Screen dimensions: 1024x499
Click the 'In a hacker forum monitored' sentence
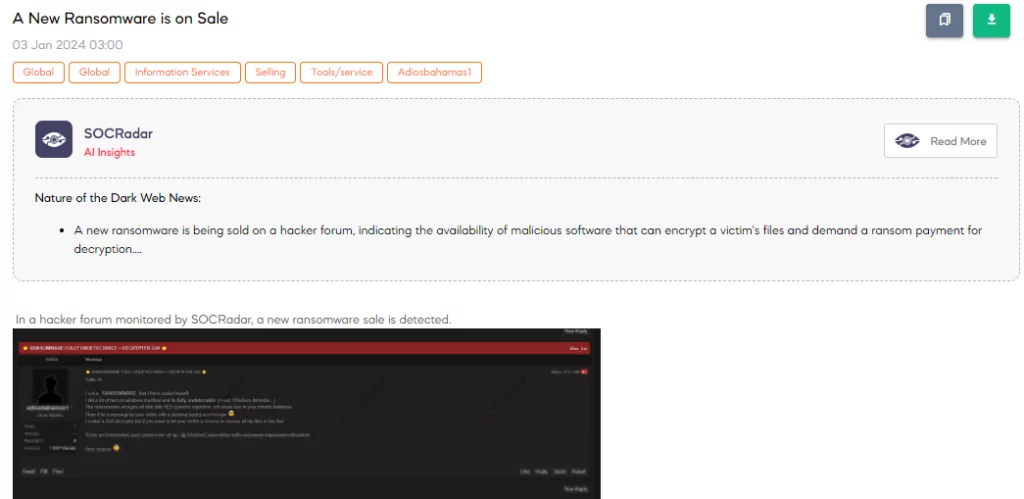[x=233, y=319]
